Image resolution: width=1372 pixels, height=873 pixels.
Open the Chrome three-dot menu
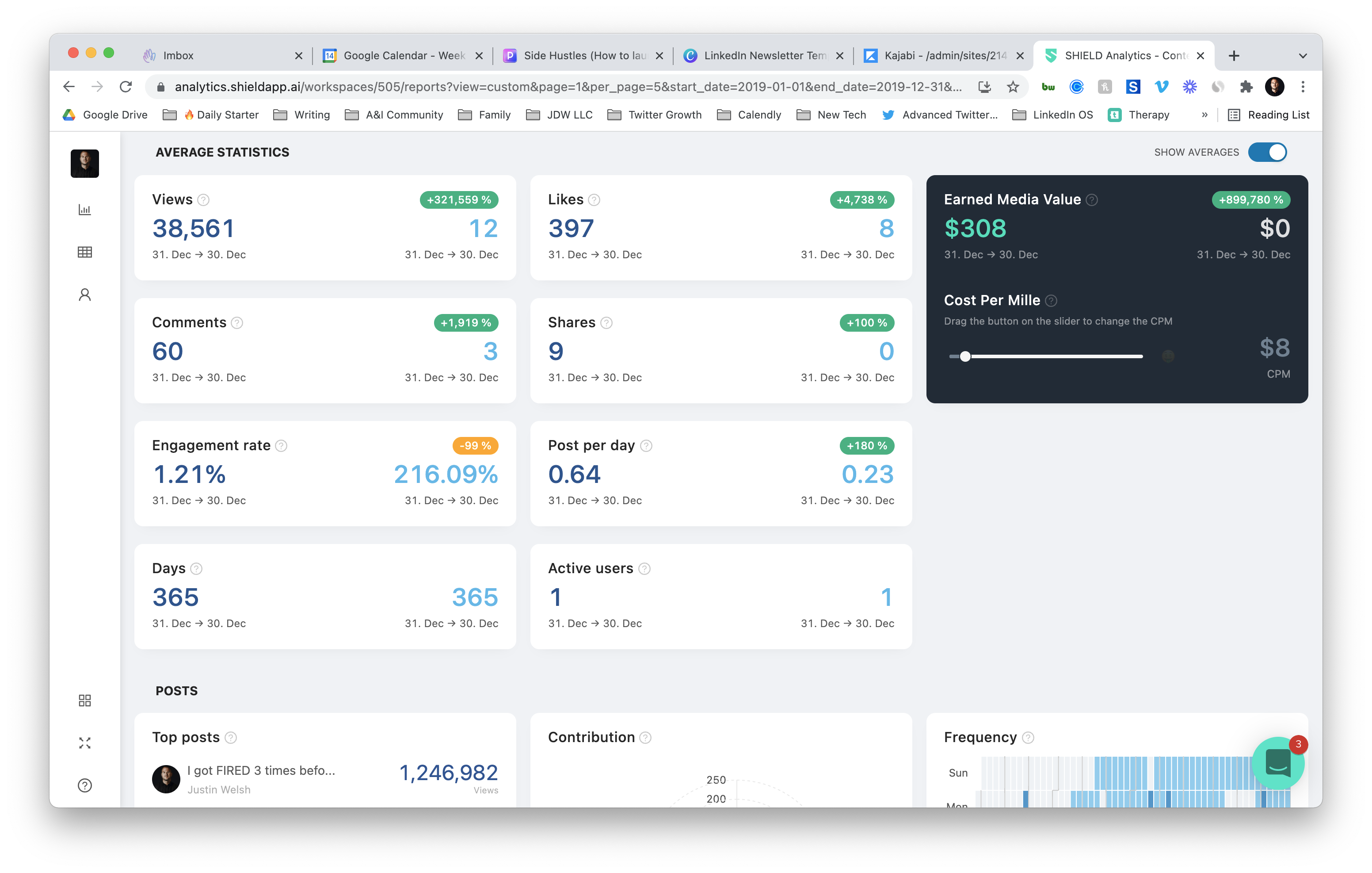click(x=1303, y=87)
